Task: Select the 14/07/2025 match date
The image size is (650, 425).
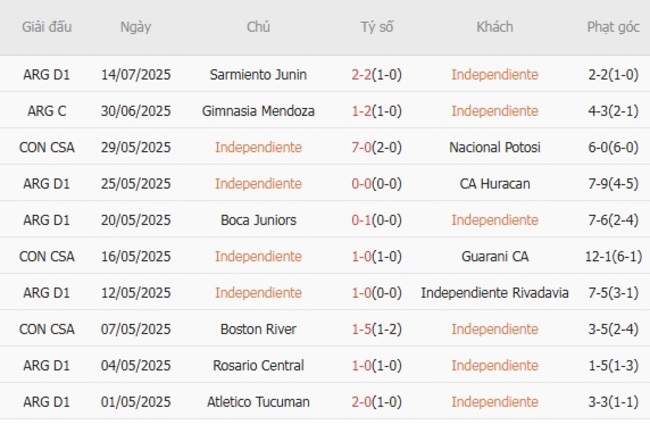Action: tap(136, 74)
